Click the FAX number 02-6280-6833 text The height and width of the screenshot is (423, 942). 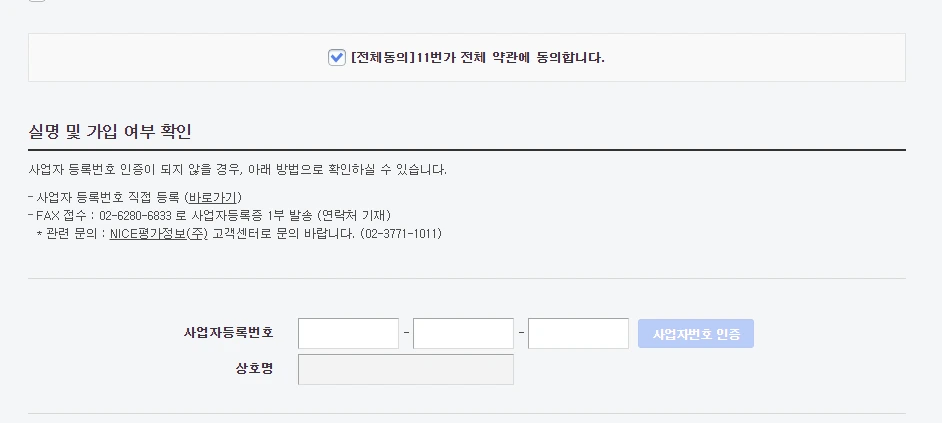(137, 215)
